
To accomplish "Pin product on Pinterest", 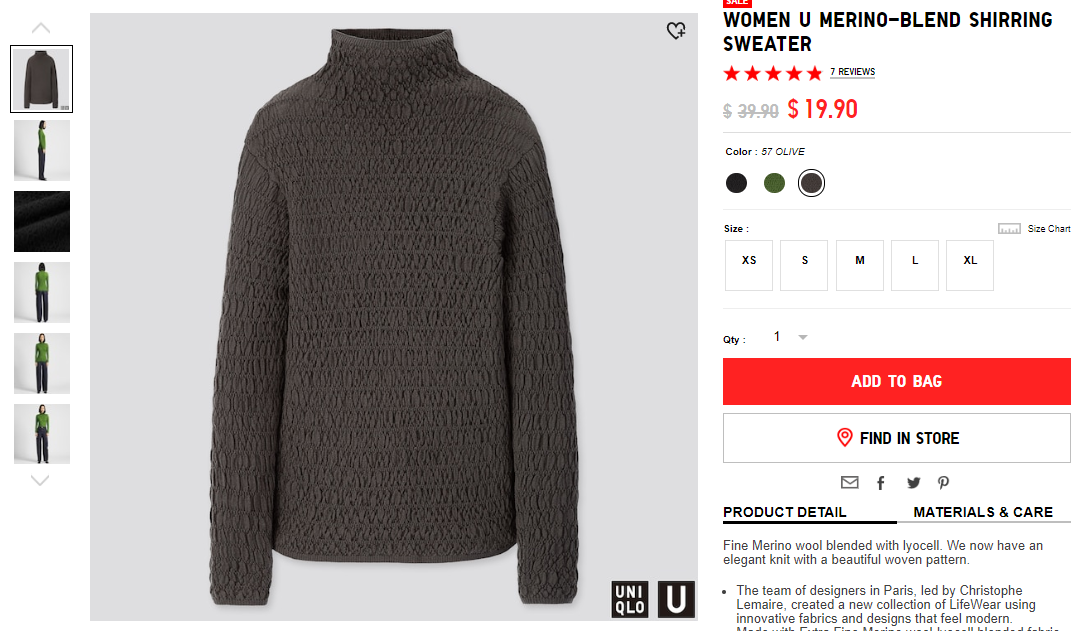I will pyautogui.click(x=943, y=483).
